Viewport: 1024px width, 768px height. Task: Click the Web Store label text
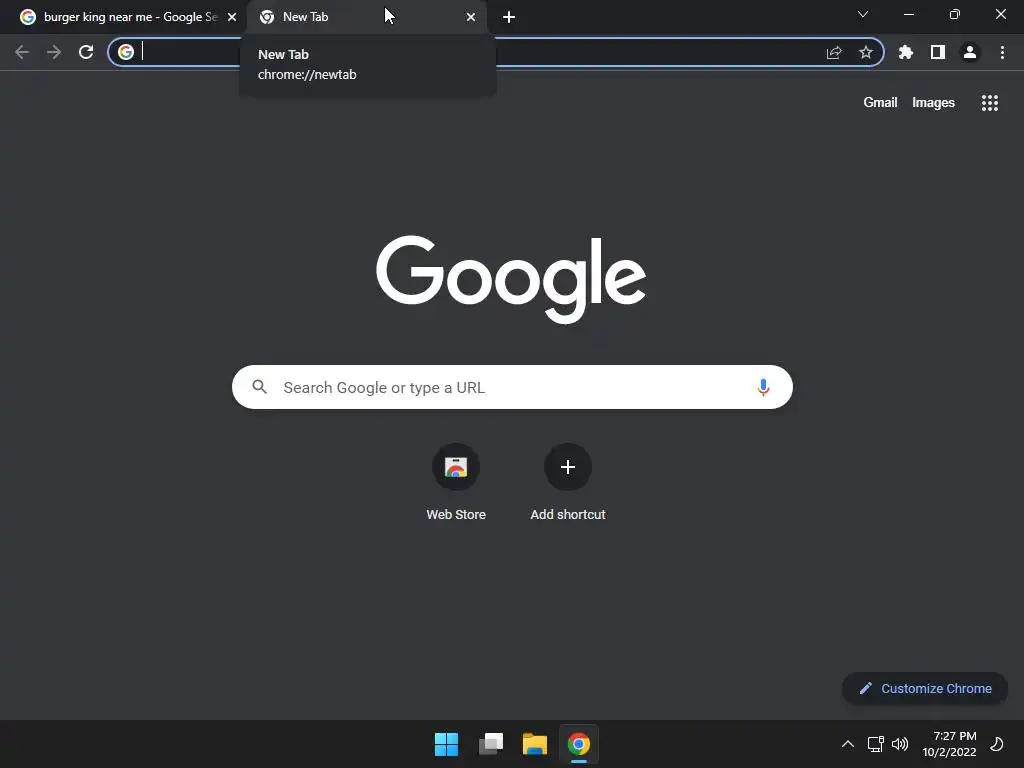point(456,515)
